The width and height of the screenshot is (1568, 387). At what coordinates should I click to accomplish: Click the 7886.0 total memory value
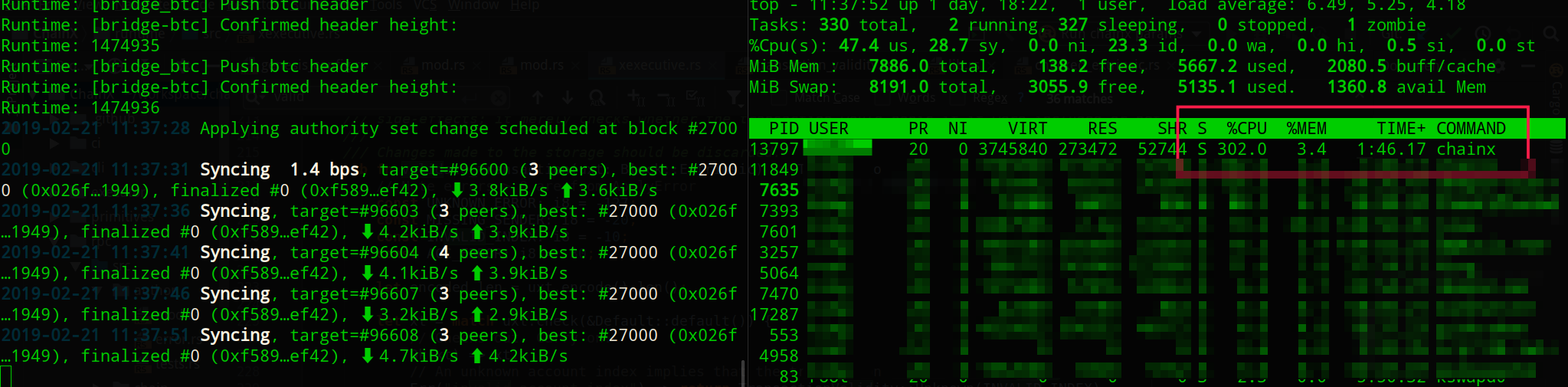899,67
